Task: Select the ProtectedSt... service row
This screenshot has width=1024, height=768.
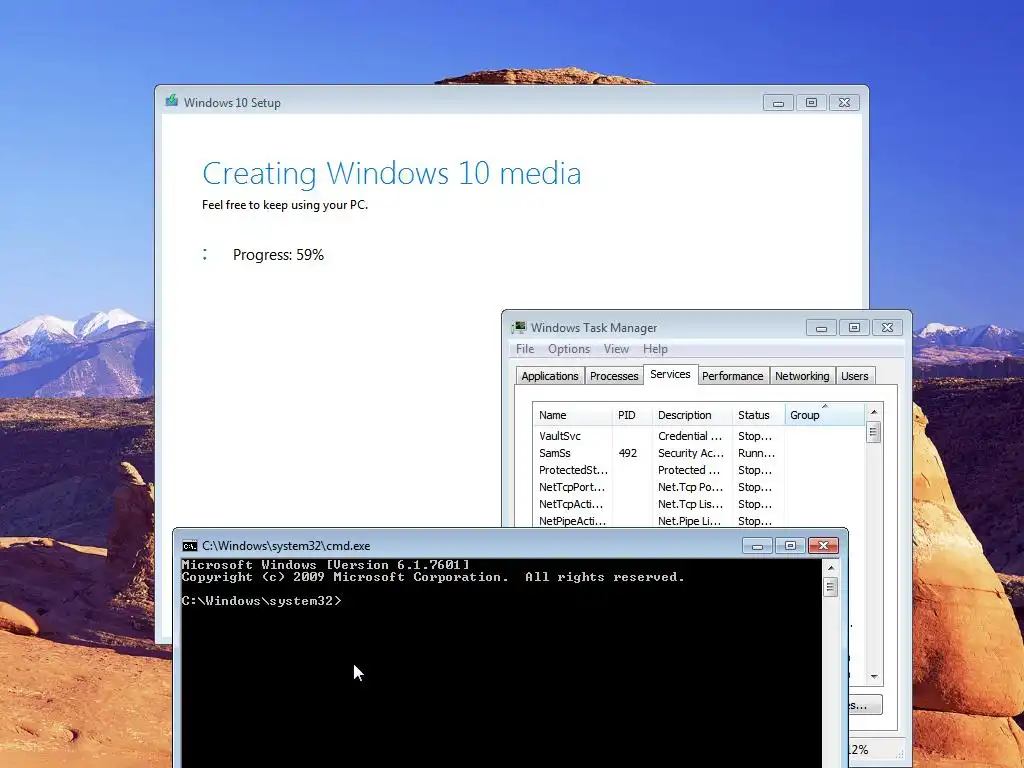Action: point(699,470)
